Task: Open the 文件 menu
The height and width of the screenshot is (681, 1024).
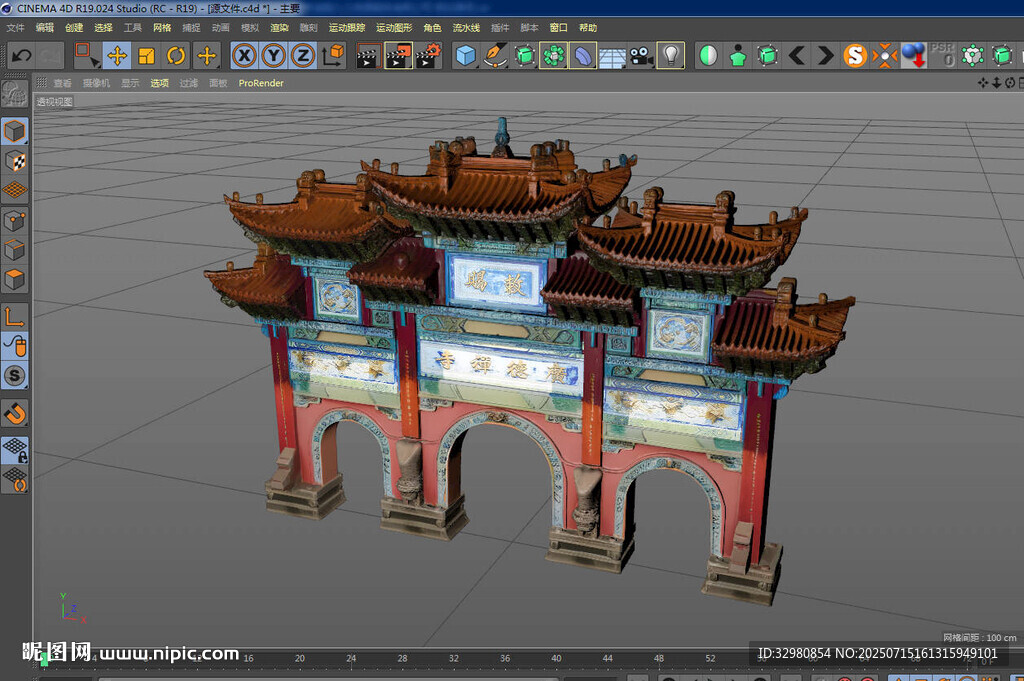Action: 15,27
